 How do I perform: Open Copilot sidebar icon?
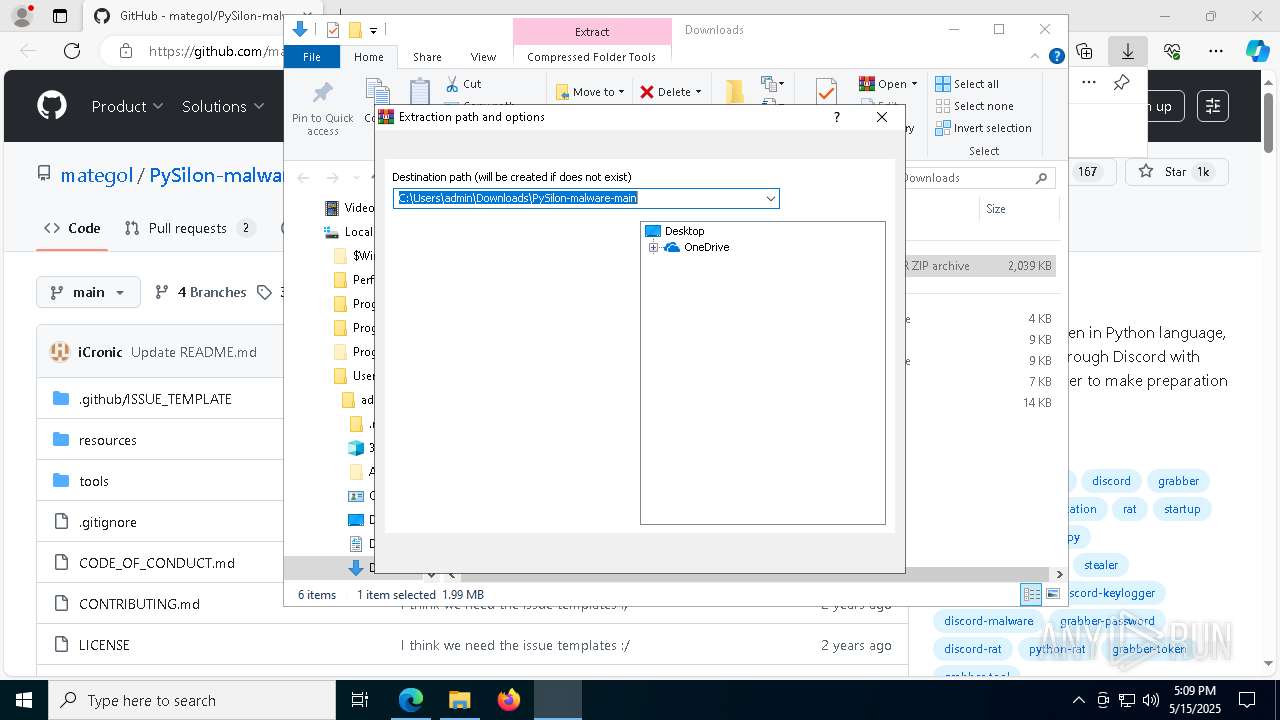pyautogui.click(x=1257, y=51)
